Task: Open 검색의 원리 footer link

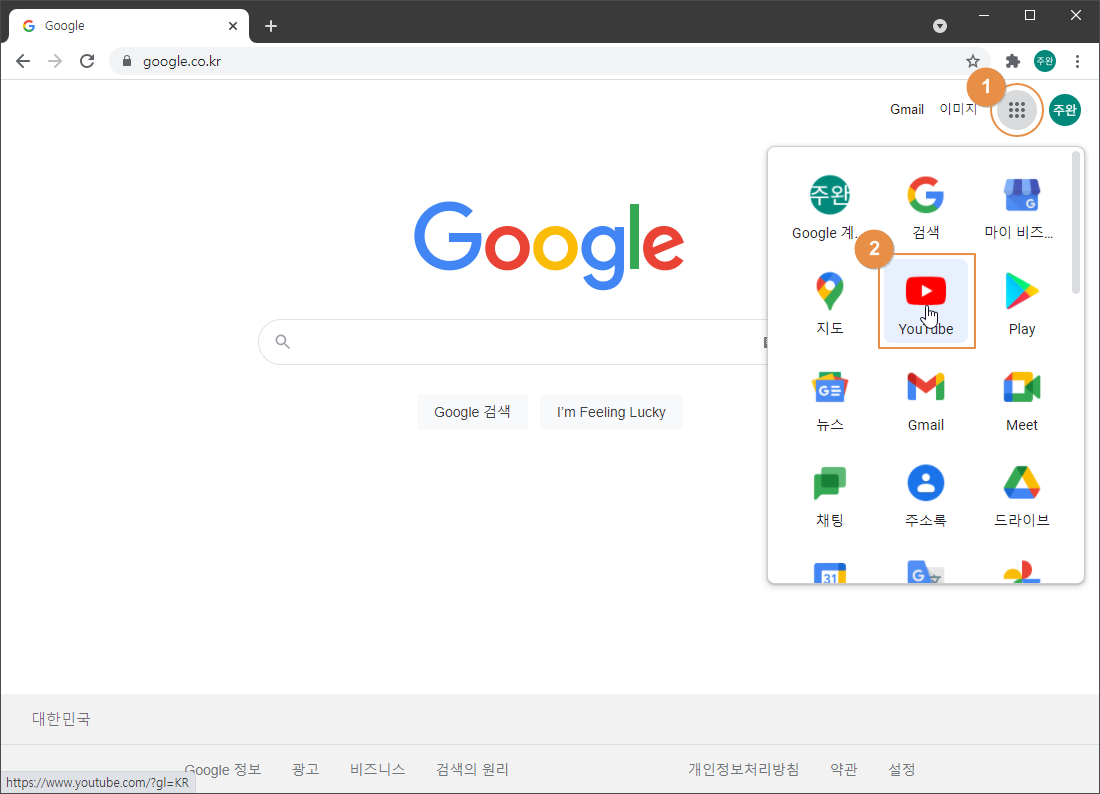Action: click(472, 769)
